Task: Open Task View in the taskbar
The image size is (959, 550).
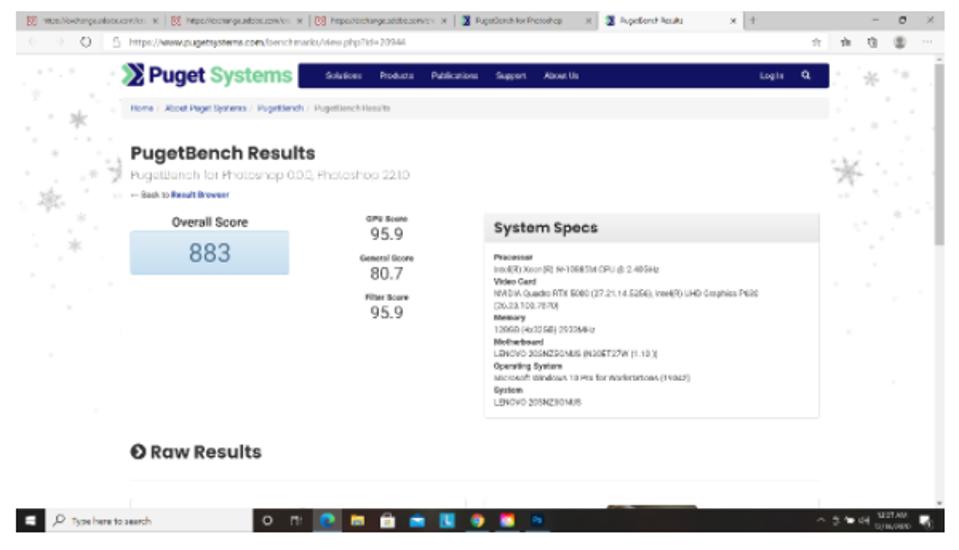Action: tap(296, 521)
